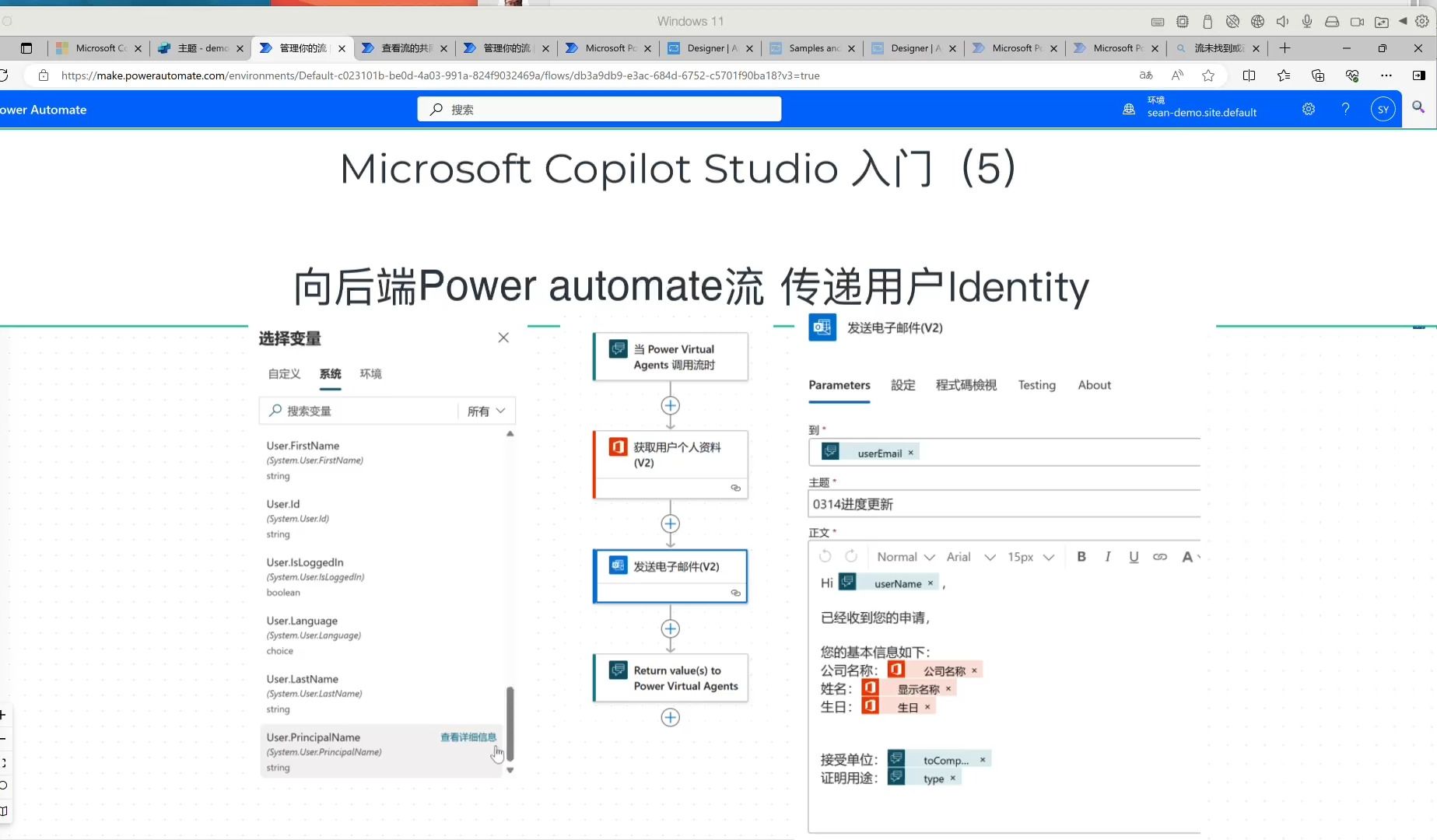
Task: Switch to the 环境 variable tab
Action: (x=370, y=374)
